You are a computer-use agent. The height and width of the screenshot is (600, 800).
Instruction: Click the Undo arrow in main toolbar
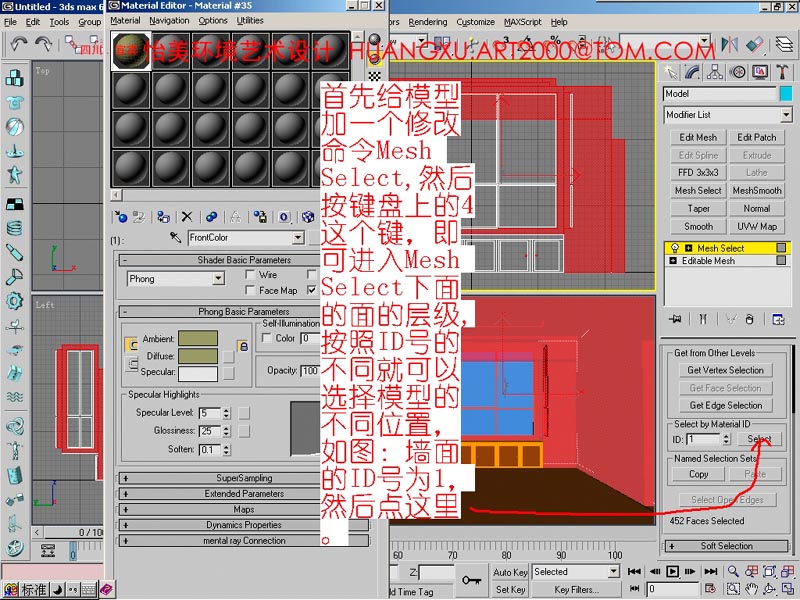(x=19, y=44)
